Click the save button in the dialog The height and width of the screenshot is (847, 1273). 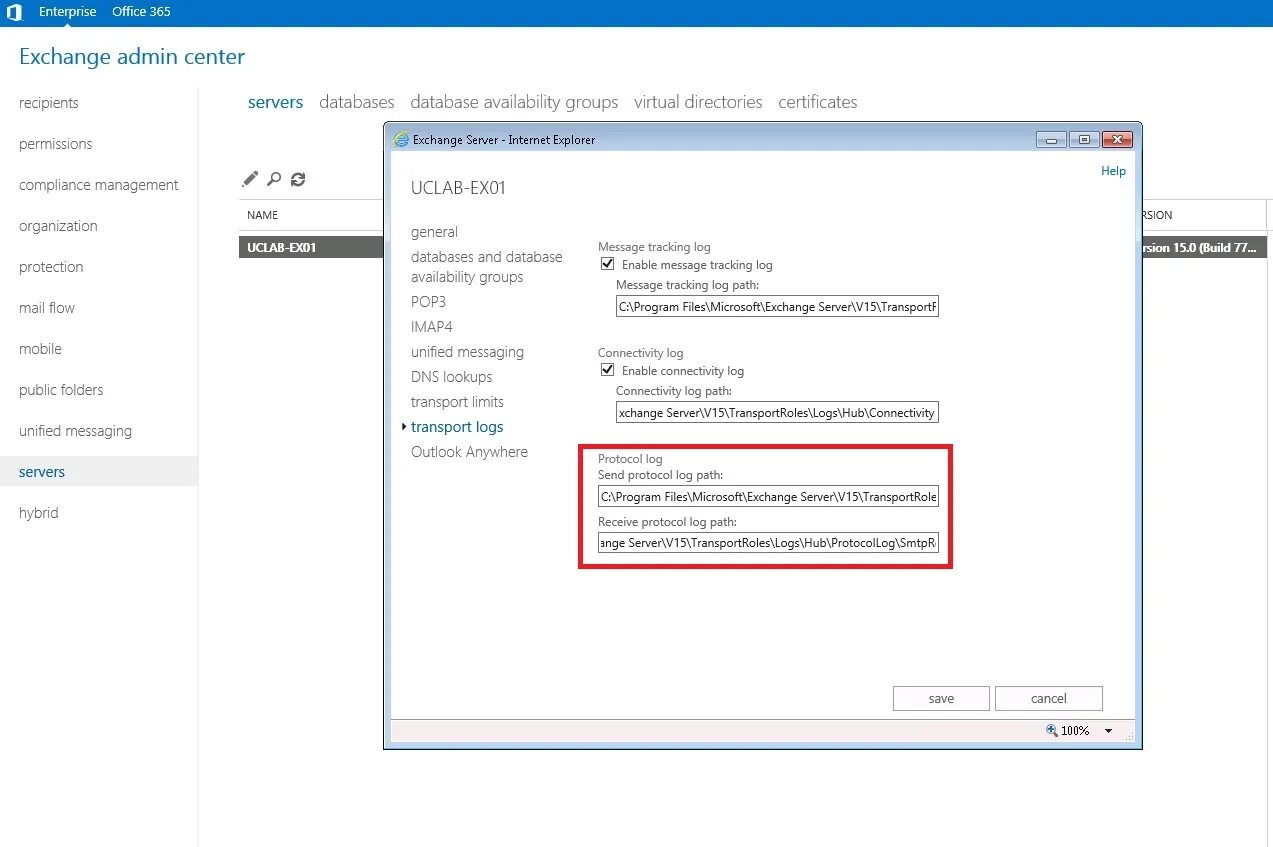[x=941, y=698]
